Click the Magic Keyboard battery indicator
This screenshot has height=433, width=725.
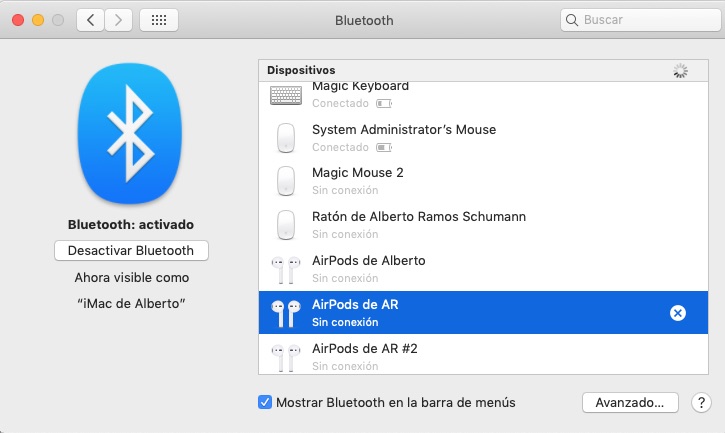coord(384,104)
